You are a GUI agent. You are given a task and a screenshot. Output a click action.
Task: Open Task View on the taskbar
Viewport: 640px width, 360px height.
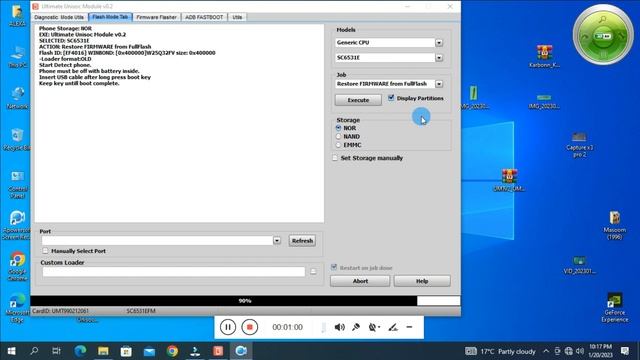[57, 351]
